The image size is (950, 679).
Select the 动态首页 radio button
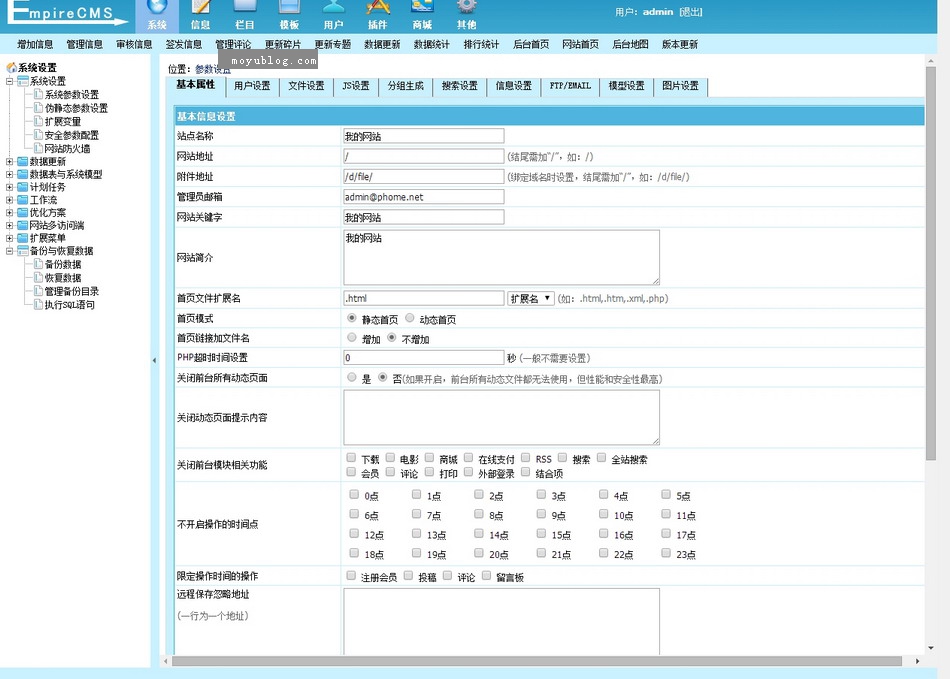click(x=410, y=318)
